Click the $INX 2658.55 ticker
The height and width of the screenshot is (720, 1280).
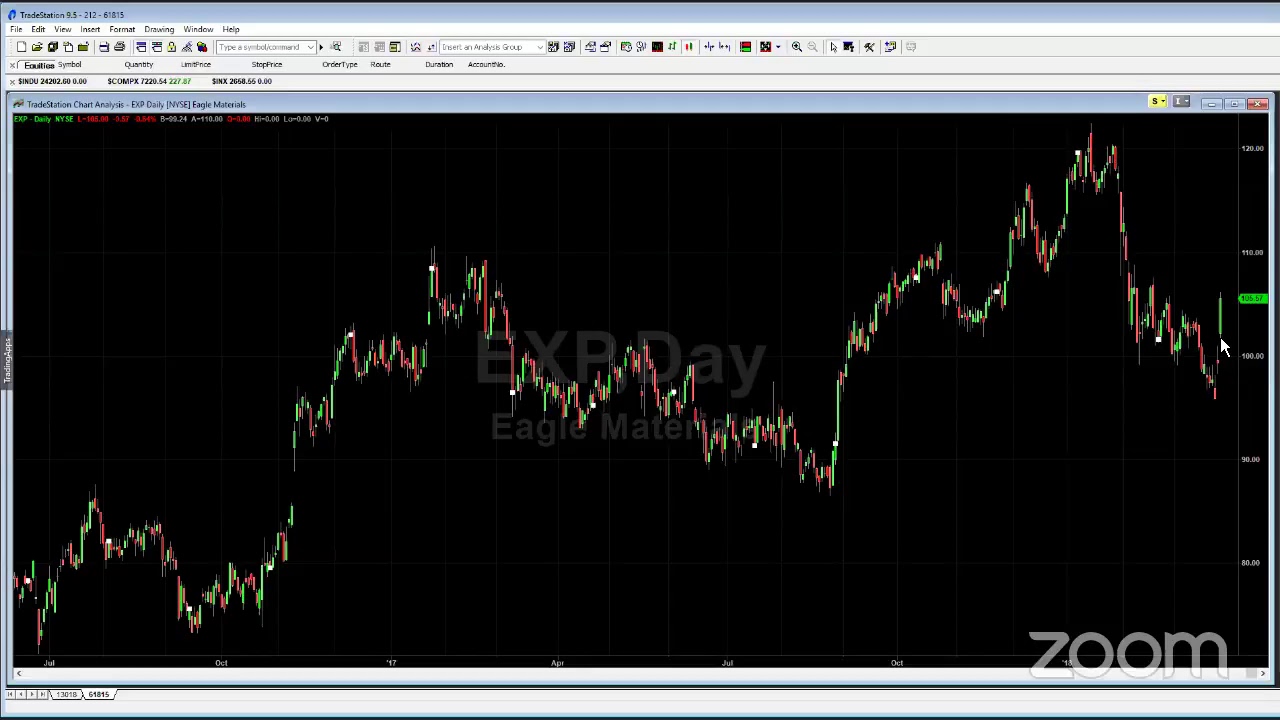coord(242,81)
